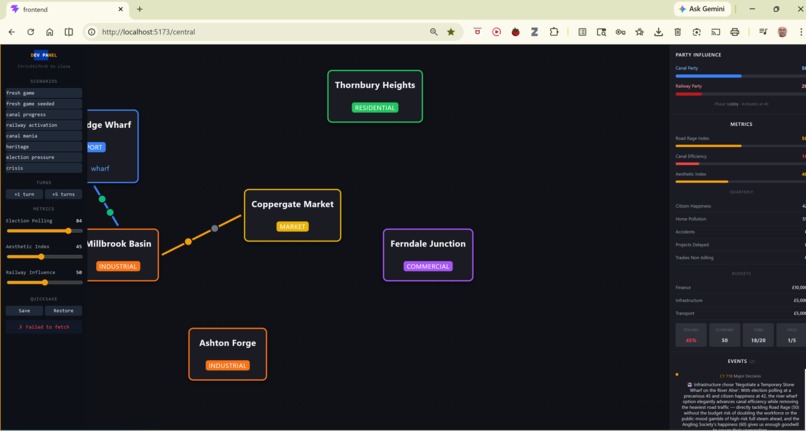Open the Downloads arrow icon
This screenshot has width=806, height=431.
click(658, 32)
